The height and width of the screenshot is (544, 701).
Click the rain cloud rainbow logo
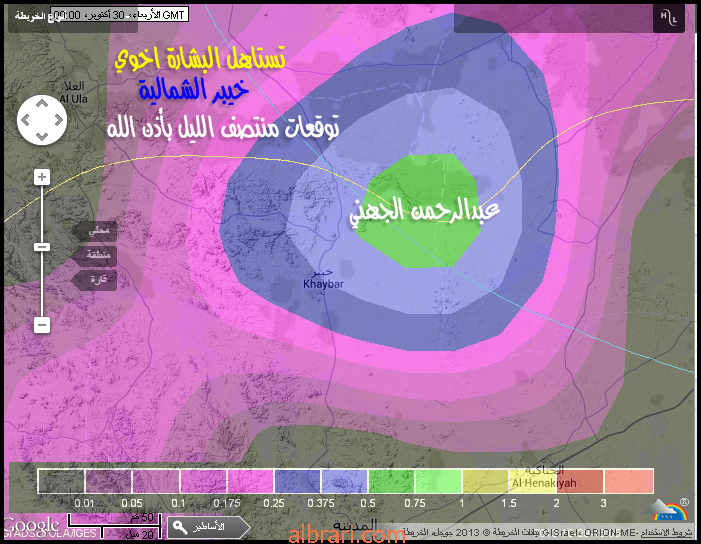pyautogui.click(x=667, y=510)
